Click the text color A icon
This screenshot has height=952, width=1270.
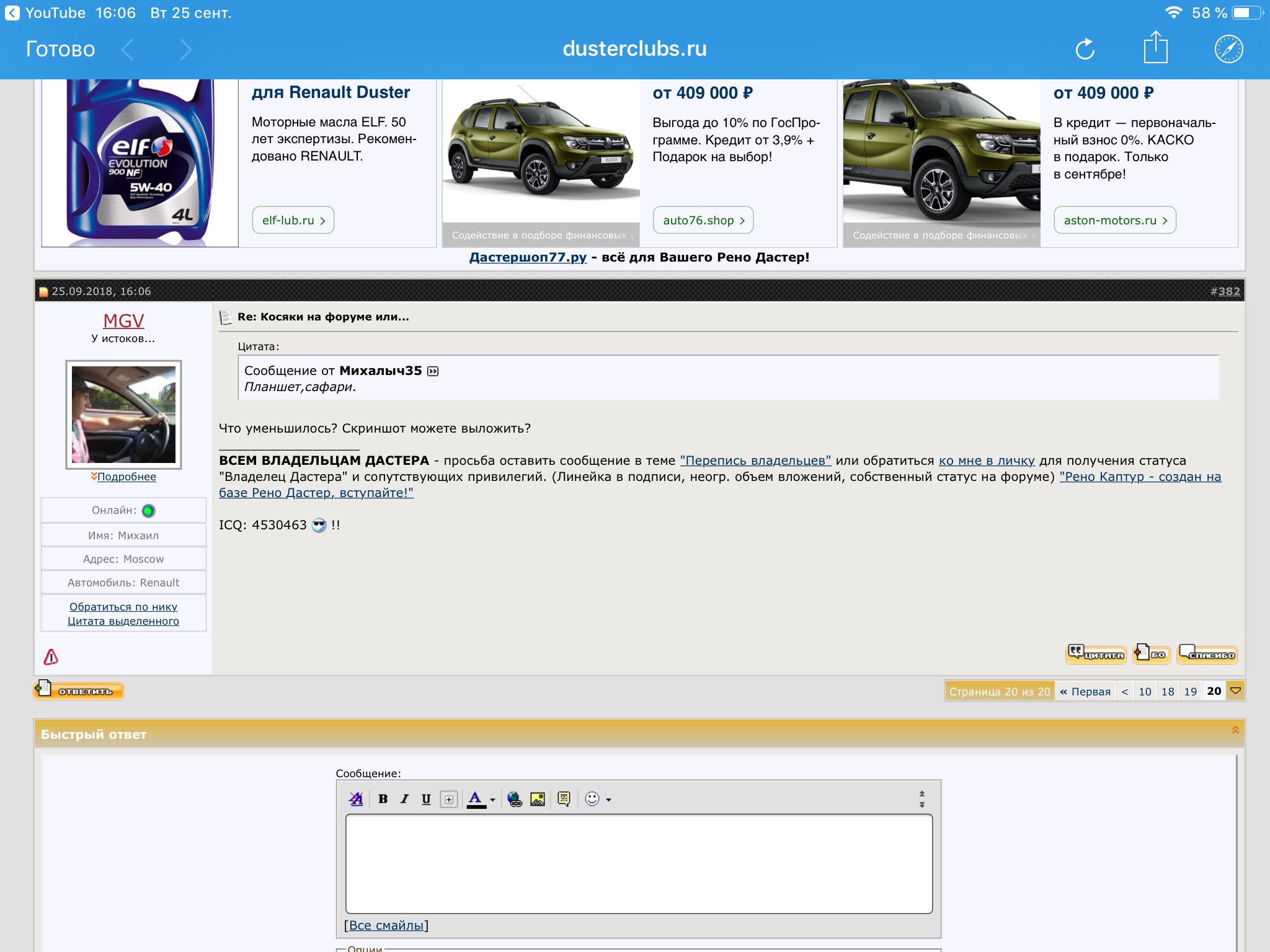pos(476,799)
